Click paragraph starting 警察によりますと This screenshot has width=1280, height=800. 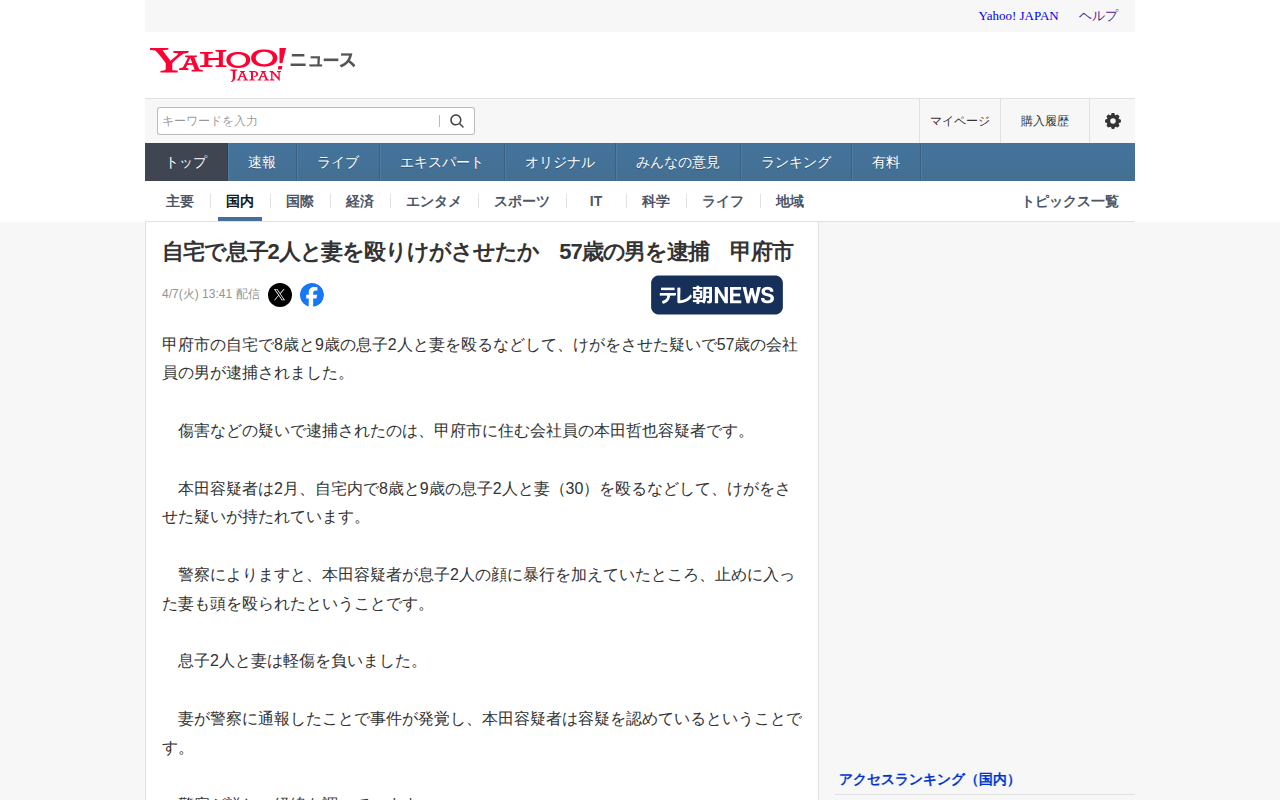(479, 589)
